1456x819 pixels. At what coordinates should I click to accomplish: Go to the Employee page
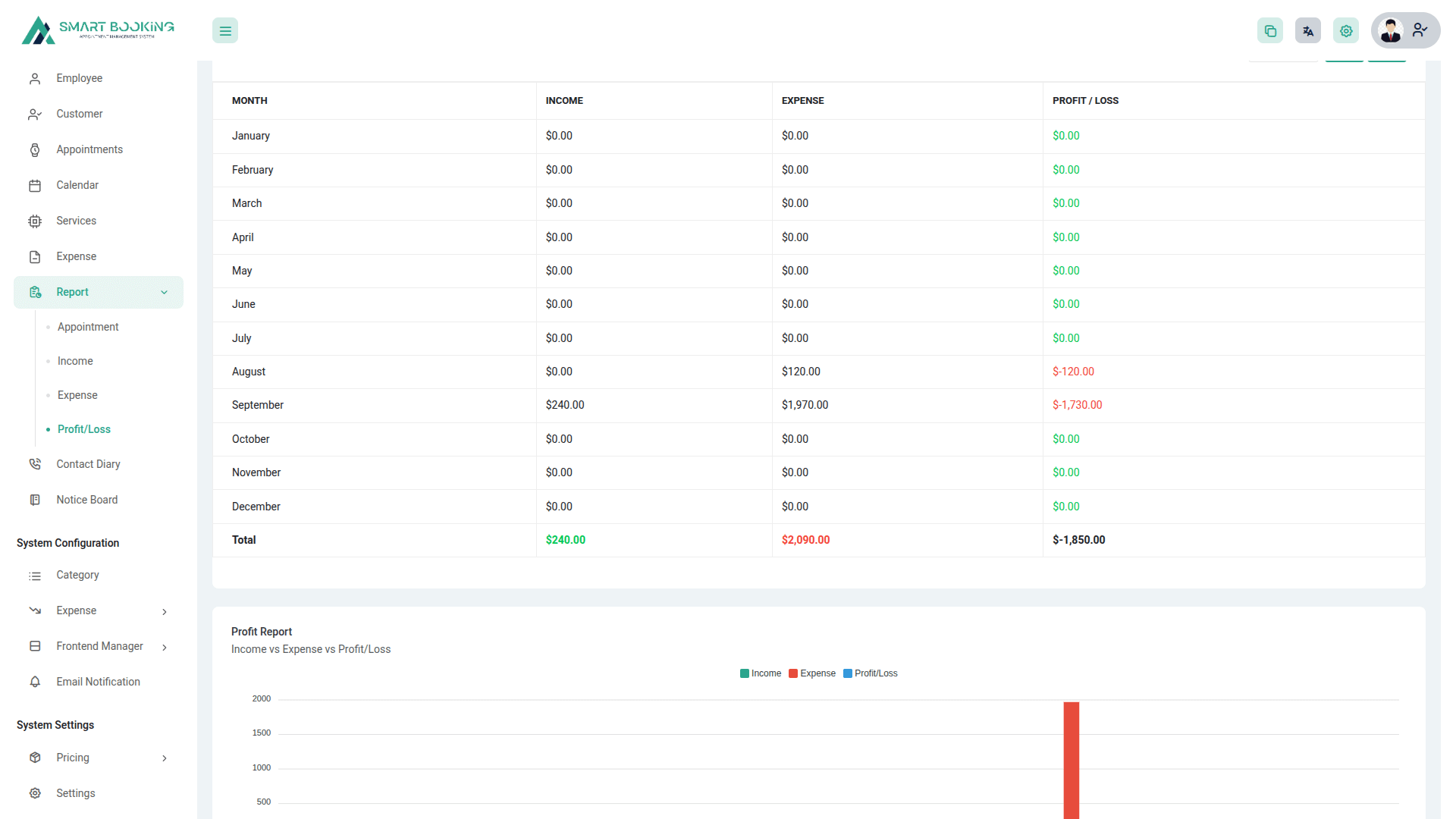tap(79, 78)
